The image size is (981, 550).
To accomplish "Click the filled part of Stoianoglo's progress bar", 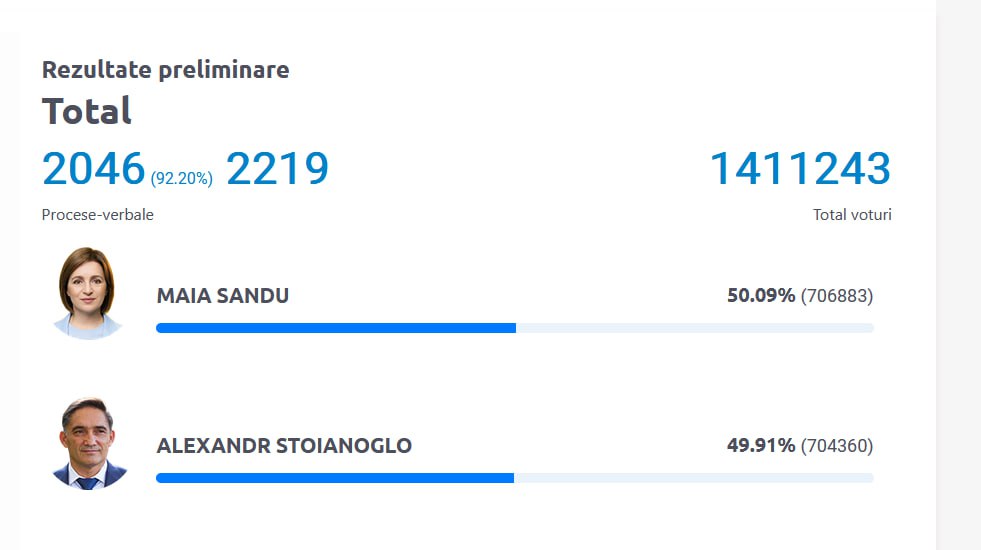I will pos(334,478).
